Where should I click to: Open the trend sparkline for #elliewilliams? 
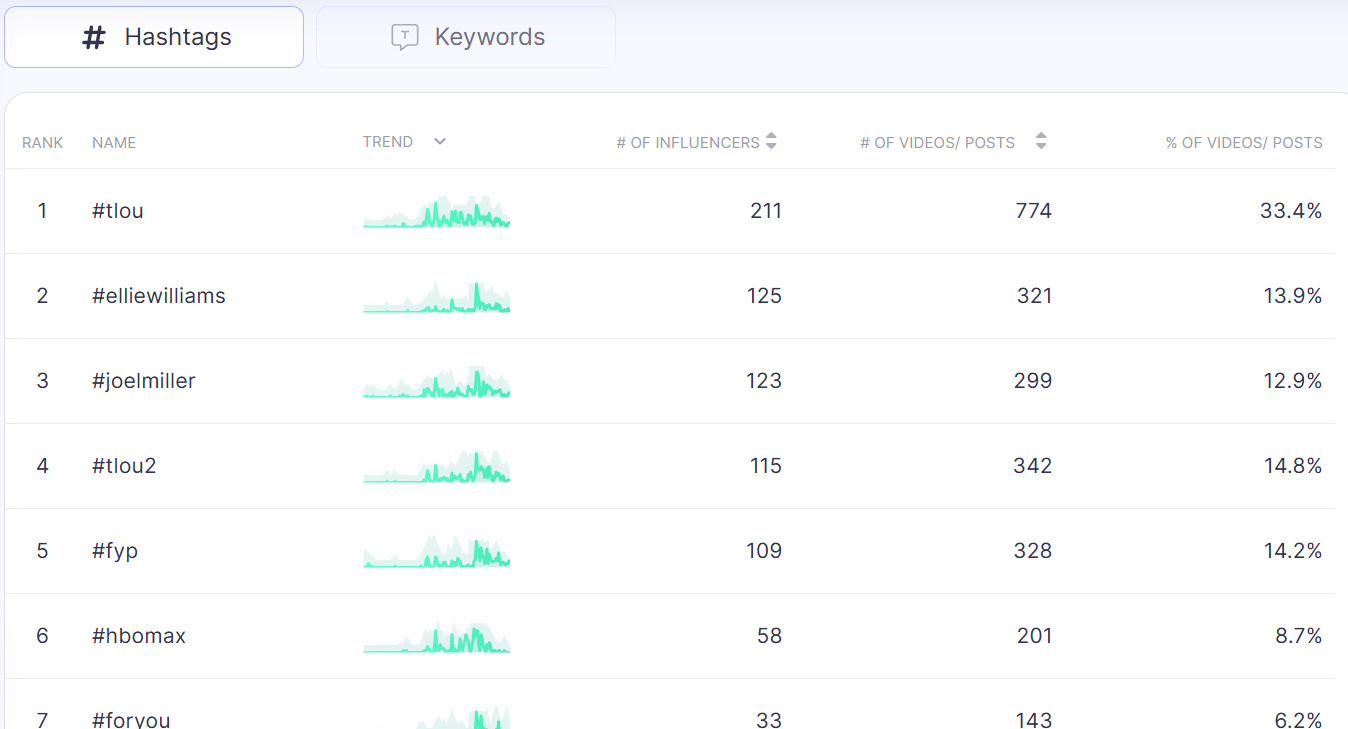pyautogui.click(x=437, y=296)
